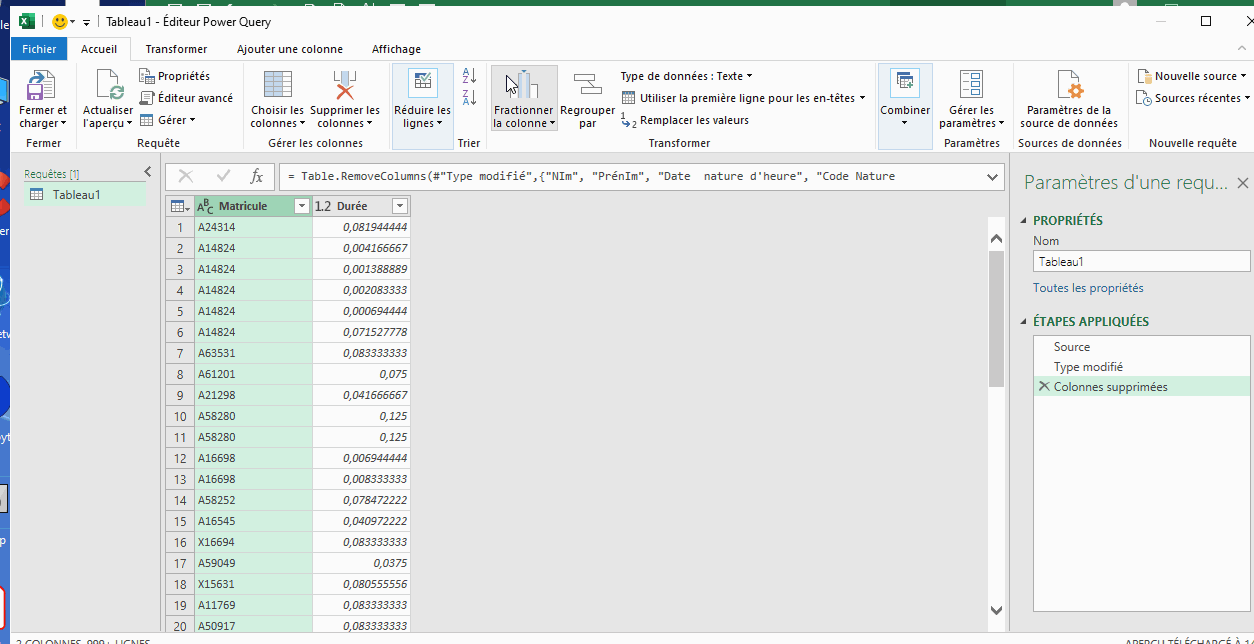Open the Toutes les propriétés link
The height and width of the screenshot is (644, 1254).
1088,288
